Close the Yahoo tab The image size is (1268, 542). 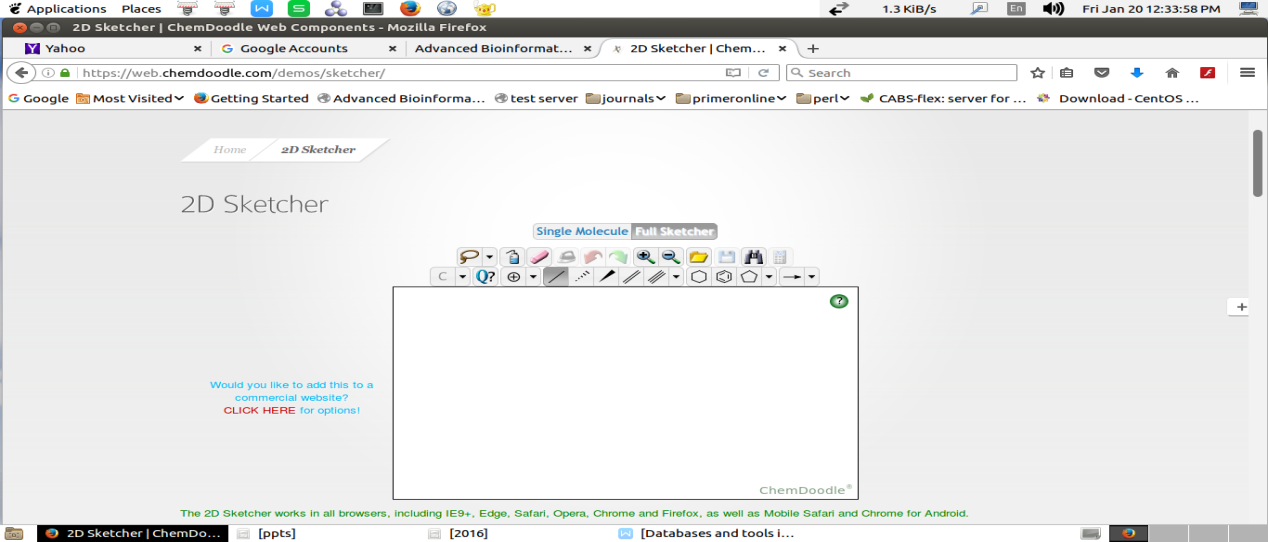pos(197,48)
